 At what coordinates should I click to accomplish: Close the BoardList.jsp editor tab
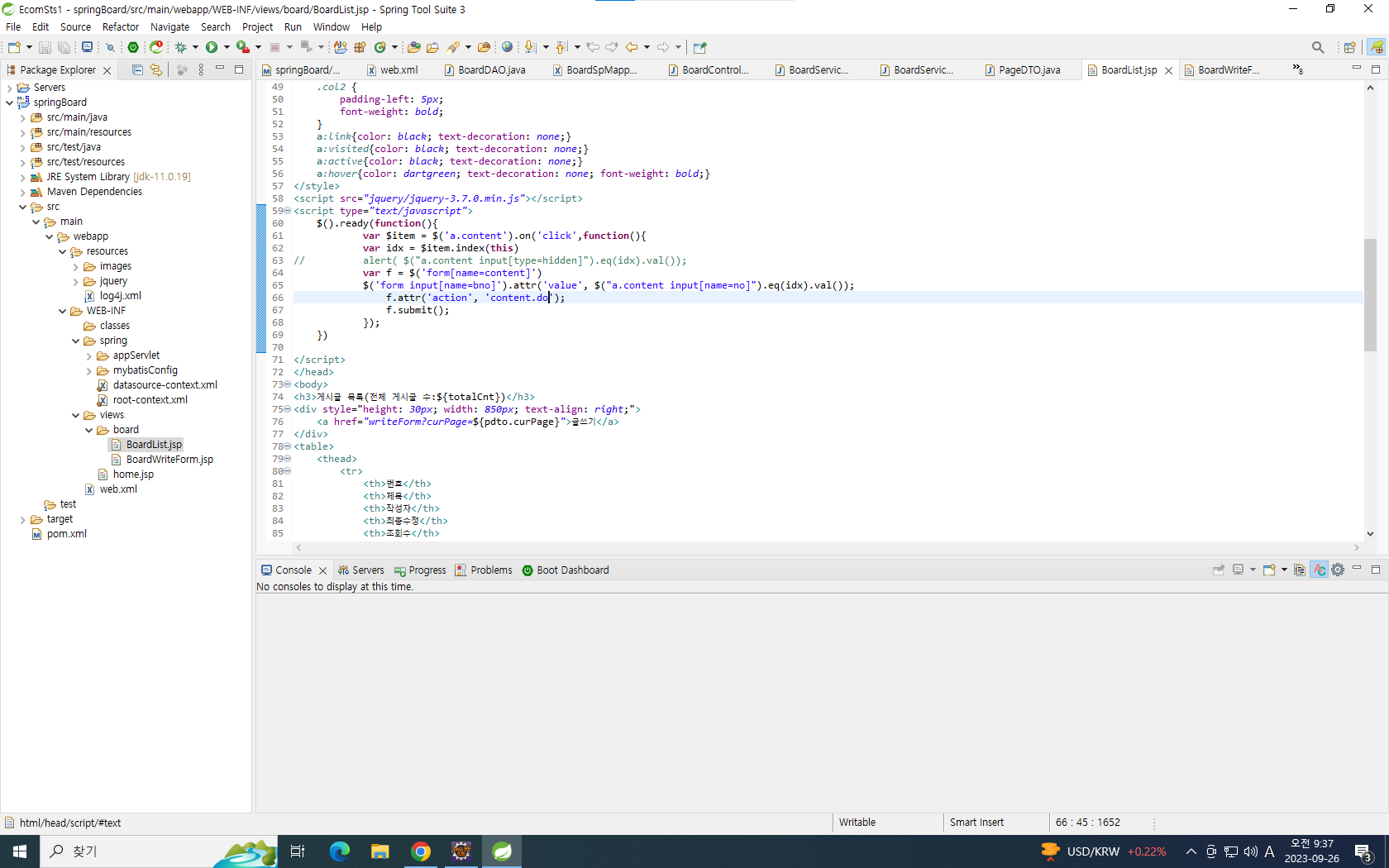(1168, 70)
